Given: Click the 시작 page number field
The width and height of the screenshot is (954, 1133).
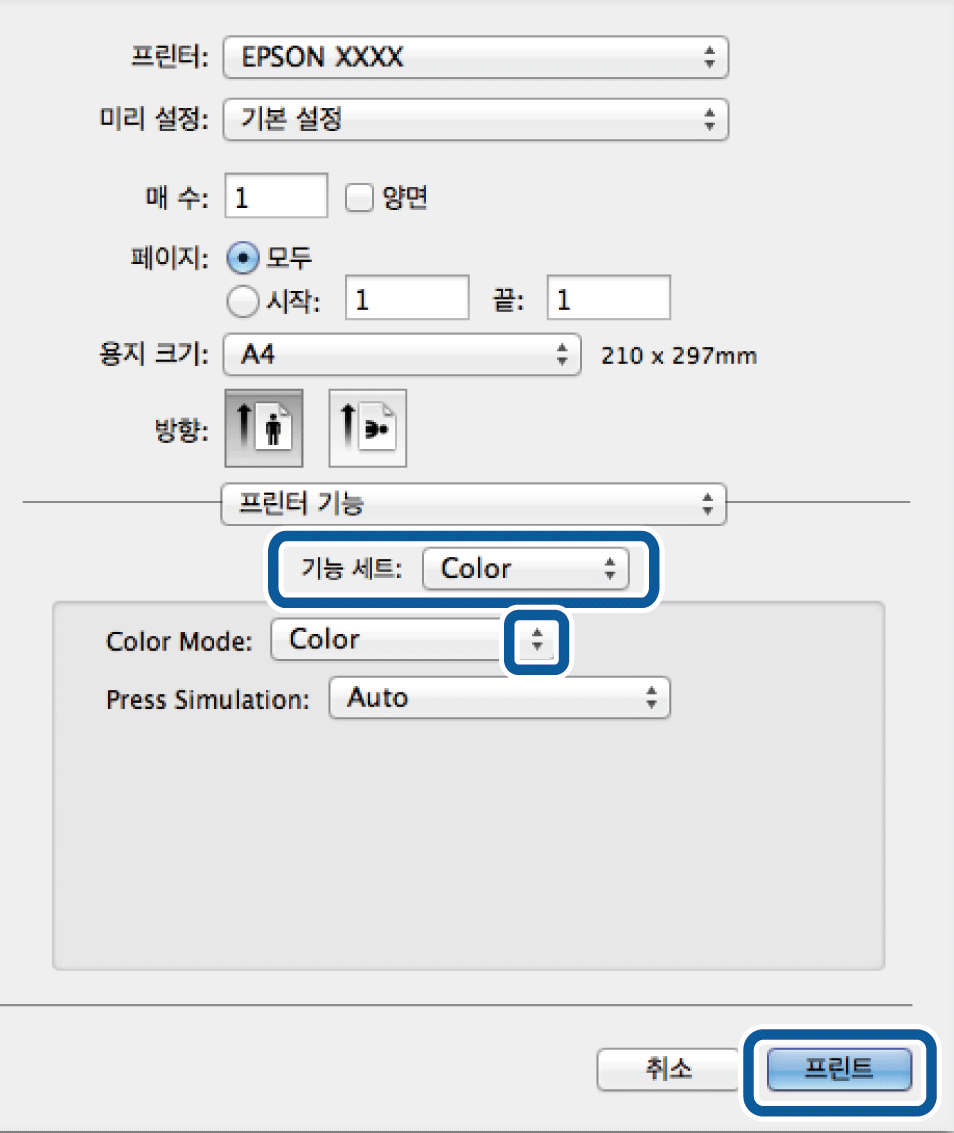Looking at the screenshot, I should pos(406,297).
